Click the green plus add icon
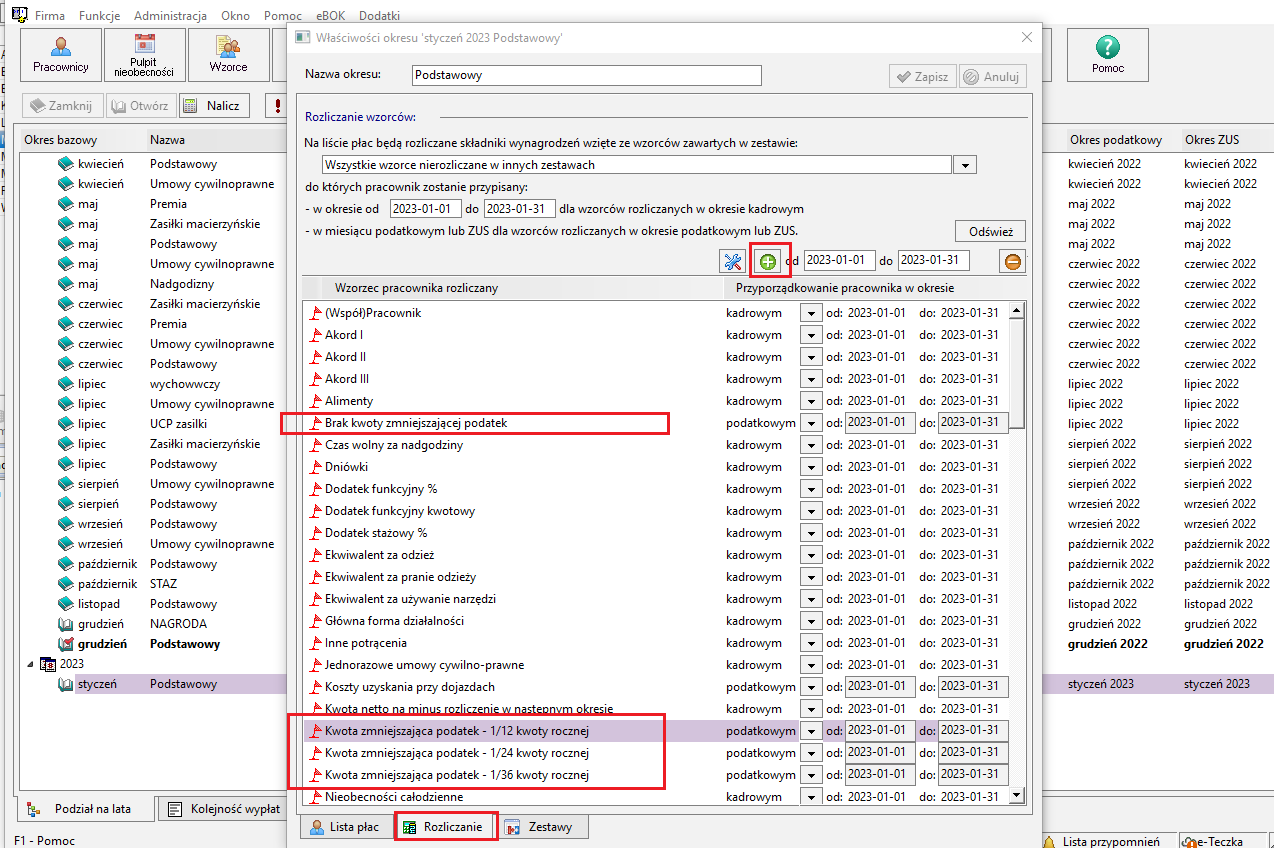1274x851 pixels. [x=767, y=261]
